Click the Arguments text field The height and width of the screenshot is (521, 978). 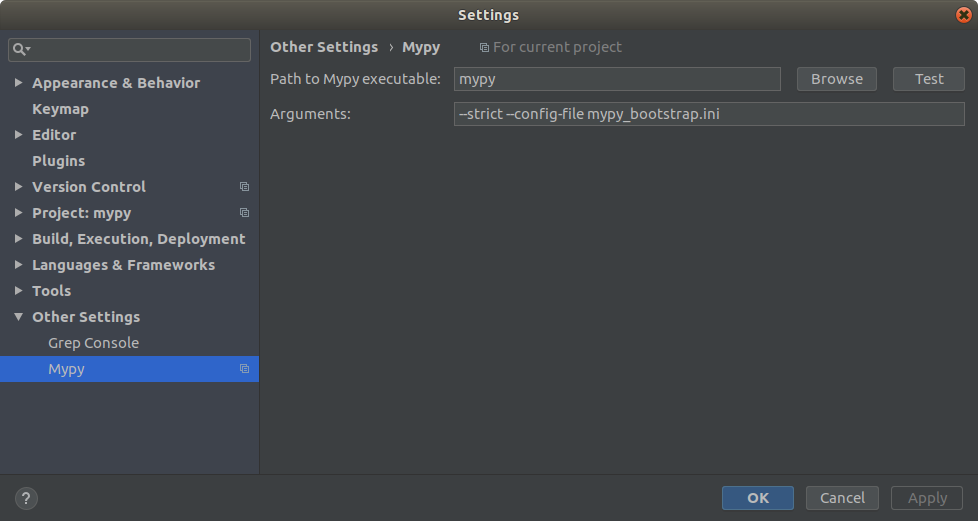[x=708, y=114]
